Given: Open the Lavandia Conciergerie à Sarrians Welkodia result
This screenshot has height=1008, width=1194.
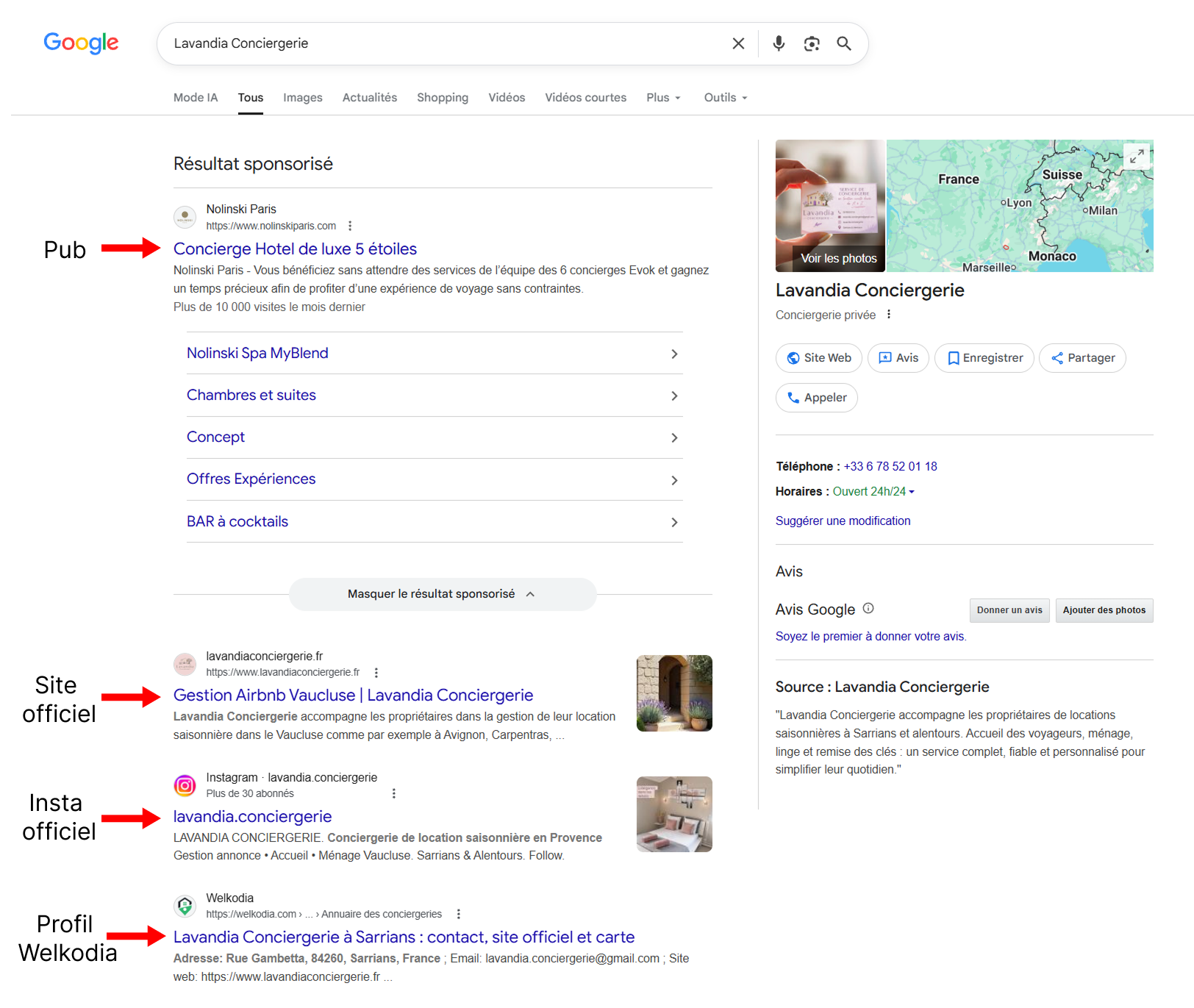Looking at the screenshot, I should tap(404, 937).
